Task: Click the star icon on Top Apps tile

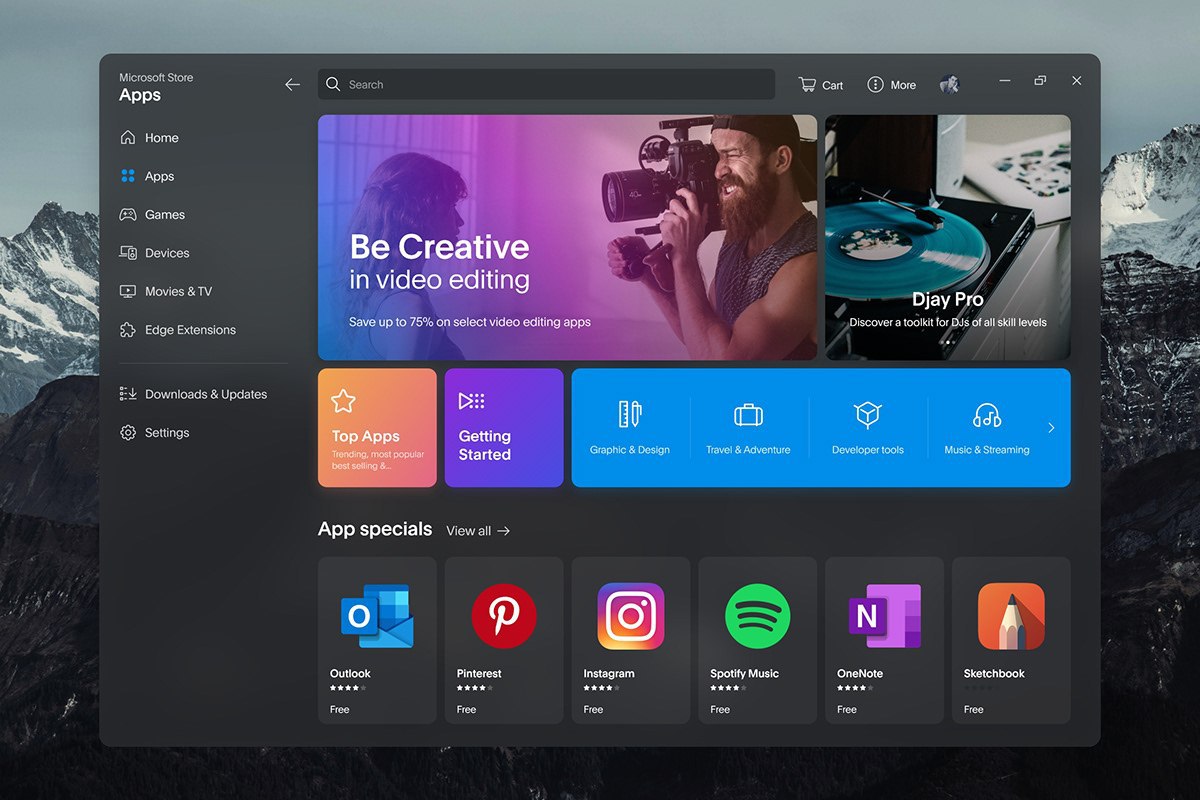Action: pos(344,401)
